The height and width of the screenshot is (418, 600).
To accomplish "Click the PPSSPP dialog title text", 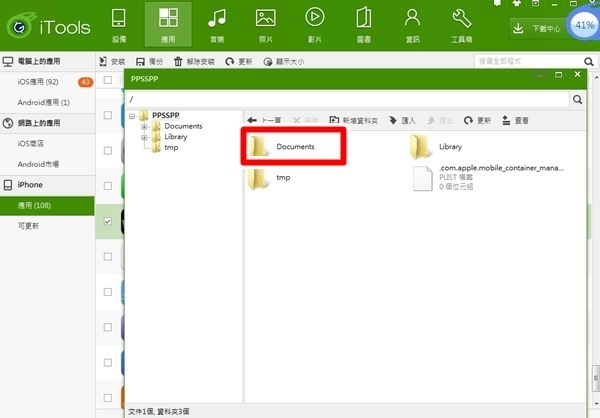I will click(144, 79).
